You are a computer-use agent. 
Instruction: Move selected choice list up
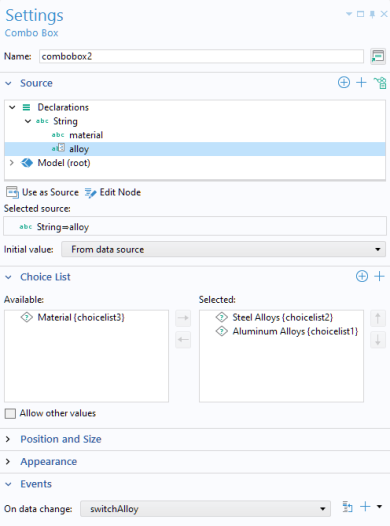pyautogui.click(x=378, y=318)
